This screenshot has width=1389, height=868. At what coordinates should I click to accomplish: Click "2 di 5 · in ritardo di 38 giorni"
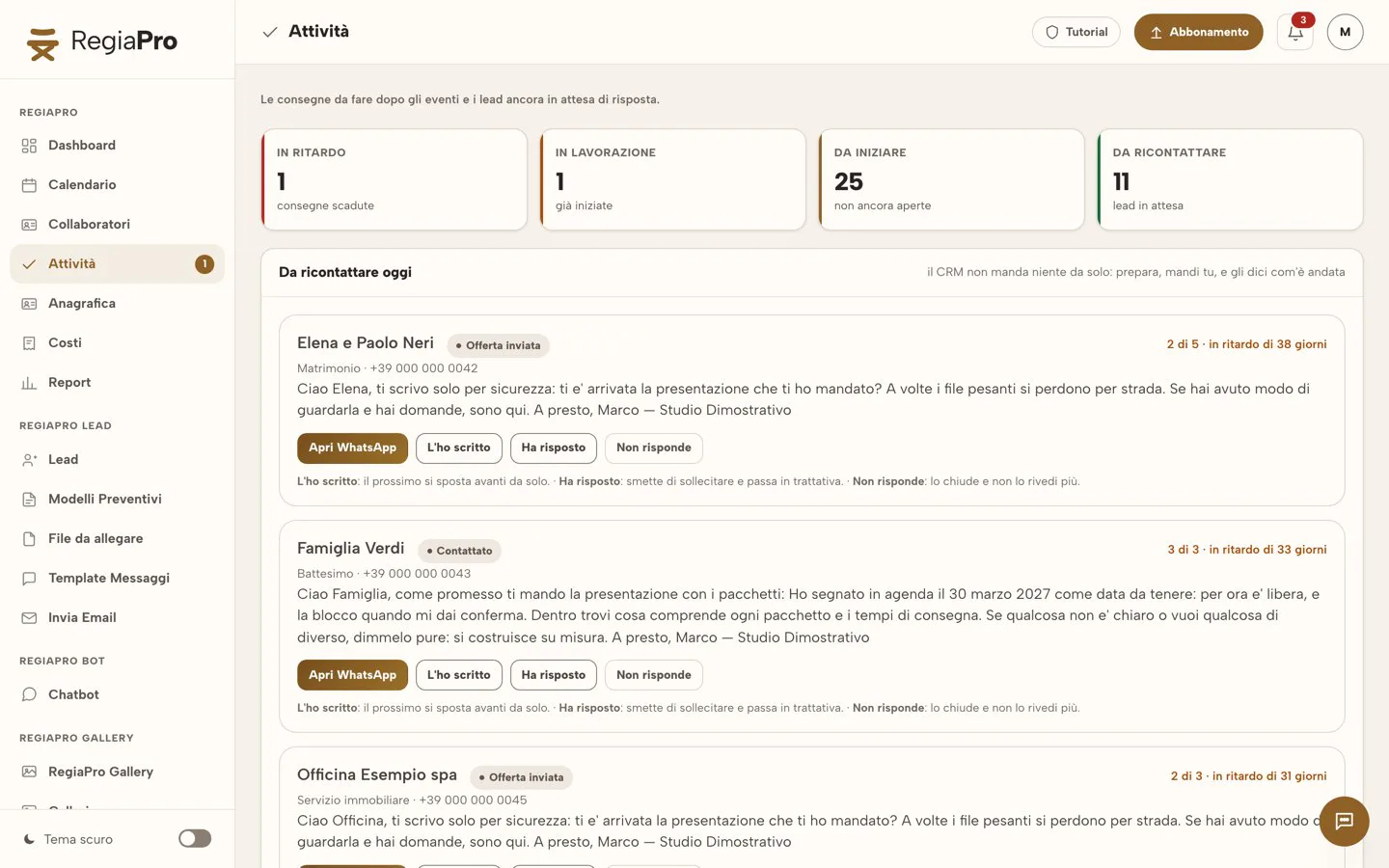1246,344
